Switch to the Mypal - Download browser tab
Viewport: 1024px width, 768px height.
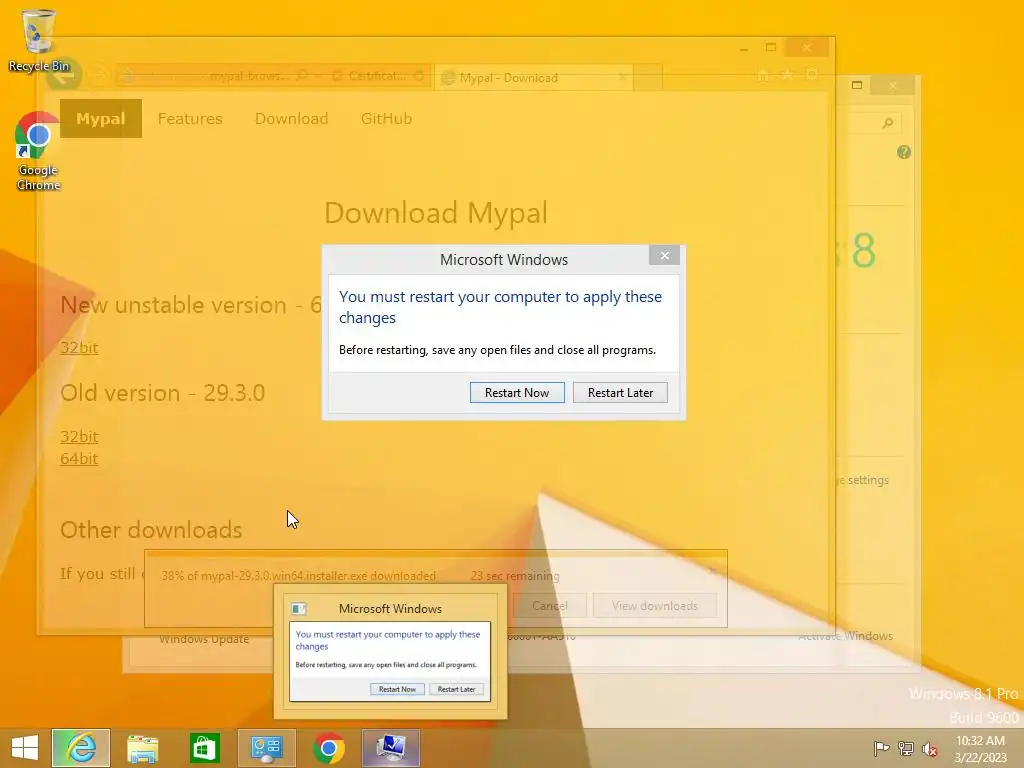(532, 78)
